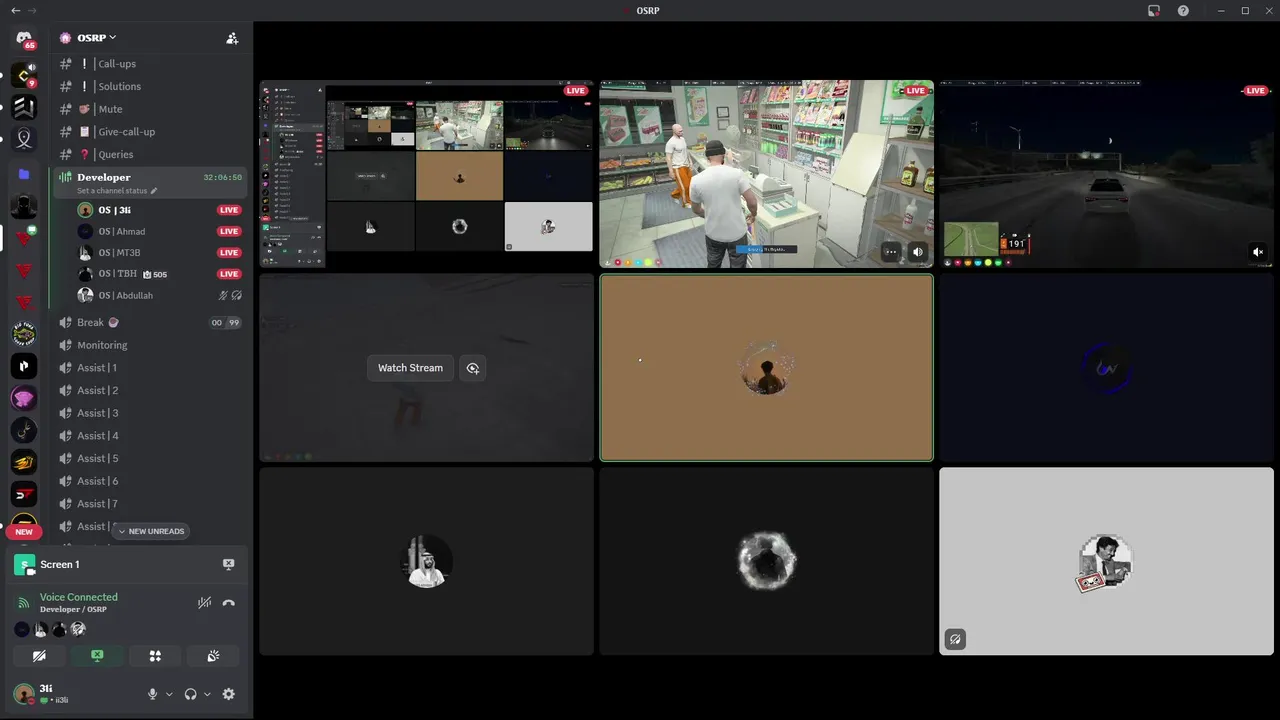Select the light gray participant tile
1280x720 pixels.
point(1106,561)
